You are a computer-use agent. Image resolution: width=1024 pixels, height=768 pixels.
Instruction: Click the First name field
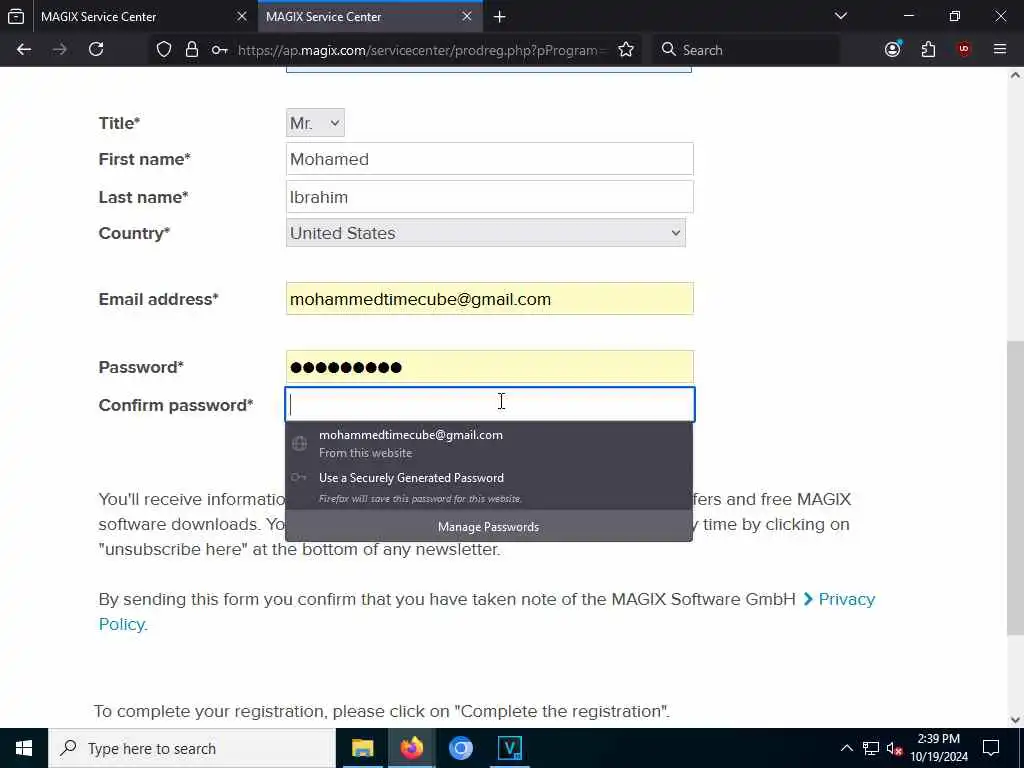490,159
